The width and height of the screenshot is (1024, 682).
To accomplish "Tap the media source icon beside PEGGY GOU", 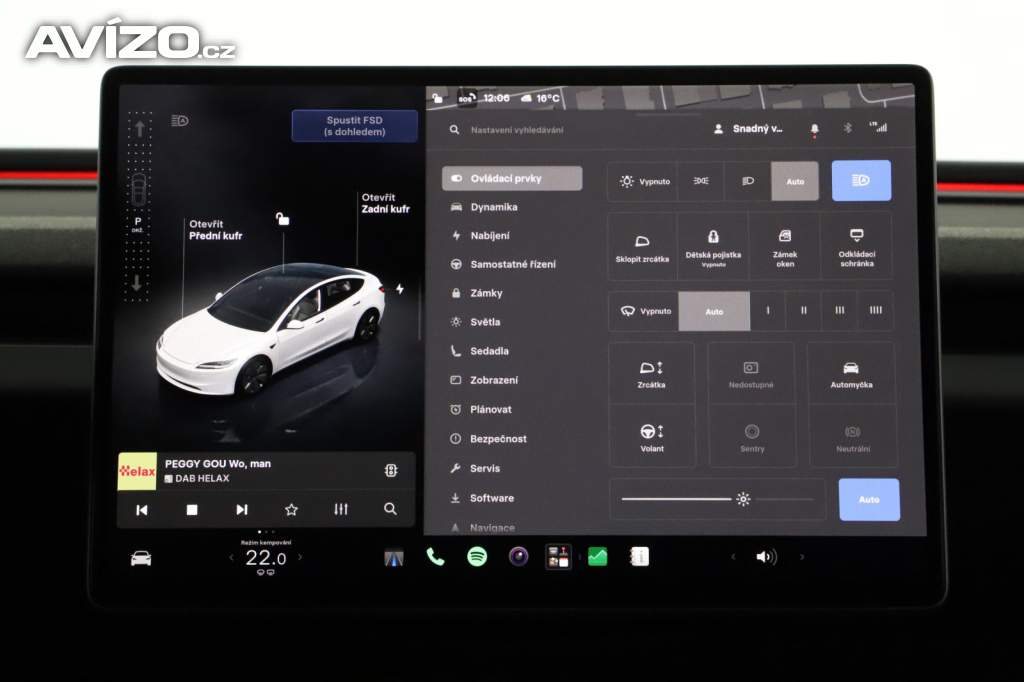I will [391, 470].
